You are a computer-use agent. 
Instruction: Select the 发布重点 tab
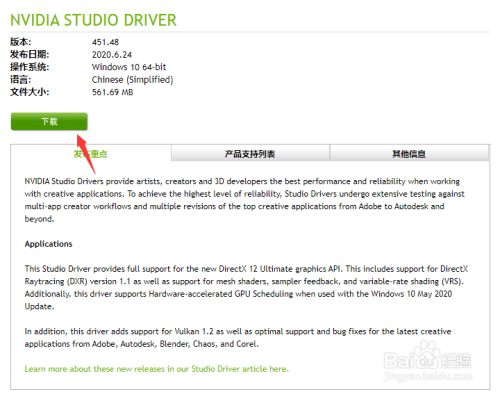pos(91,154)
